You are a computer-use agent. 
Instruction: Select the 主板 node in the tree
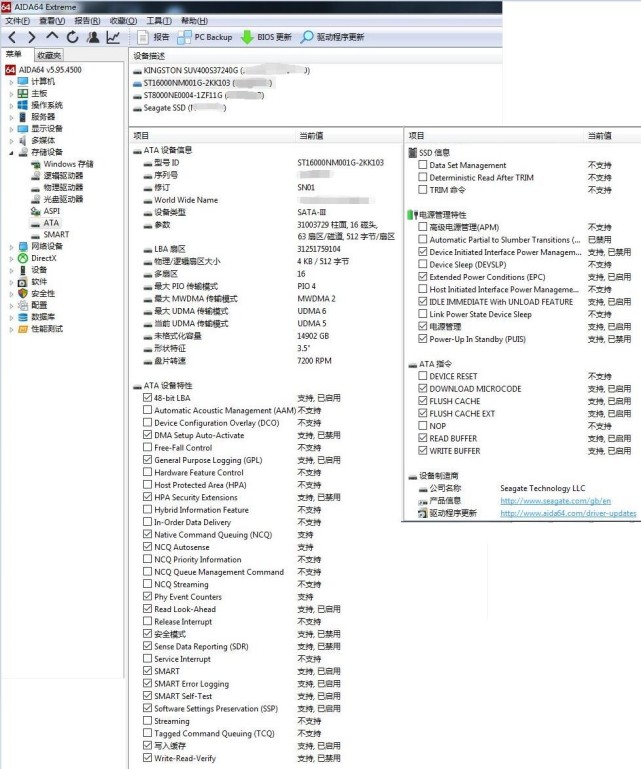tap(32, 93)
